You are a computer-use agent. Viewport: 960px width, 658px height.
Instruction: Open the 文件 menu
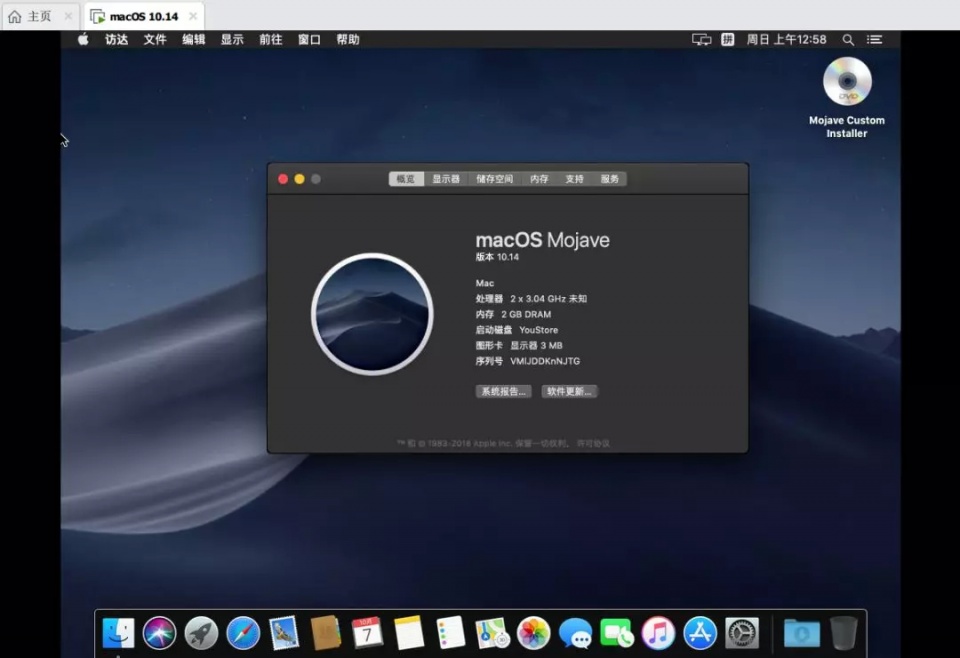(155, 40)
